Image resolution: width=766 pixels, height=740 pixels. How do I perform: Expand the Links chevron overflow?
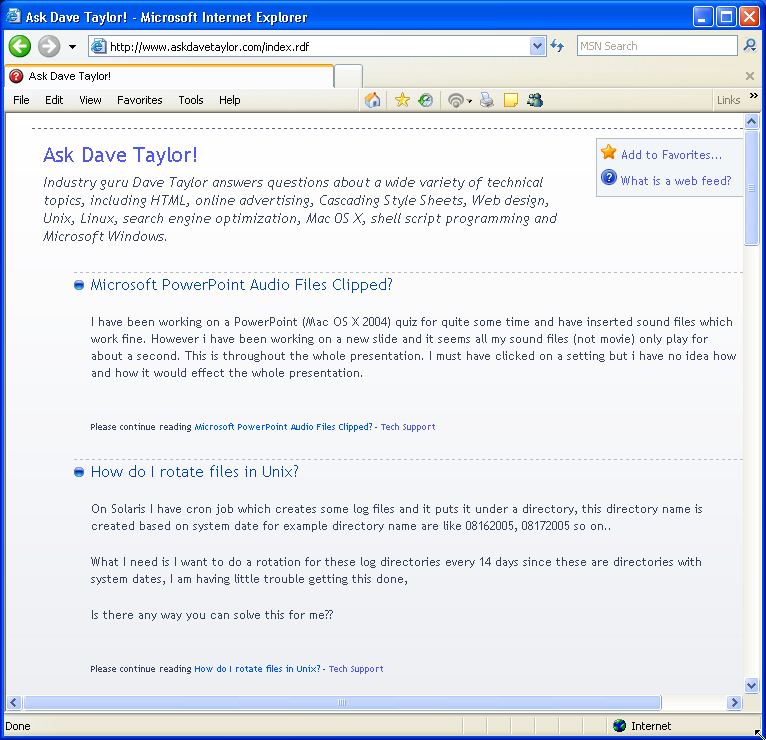[x=754, y=95]
